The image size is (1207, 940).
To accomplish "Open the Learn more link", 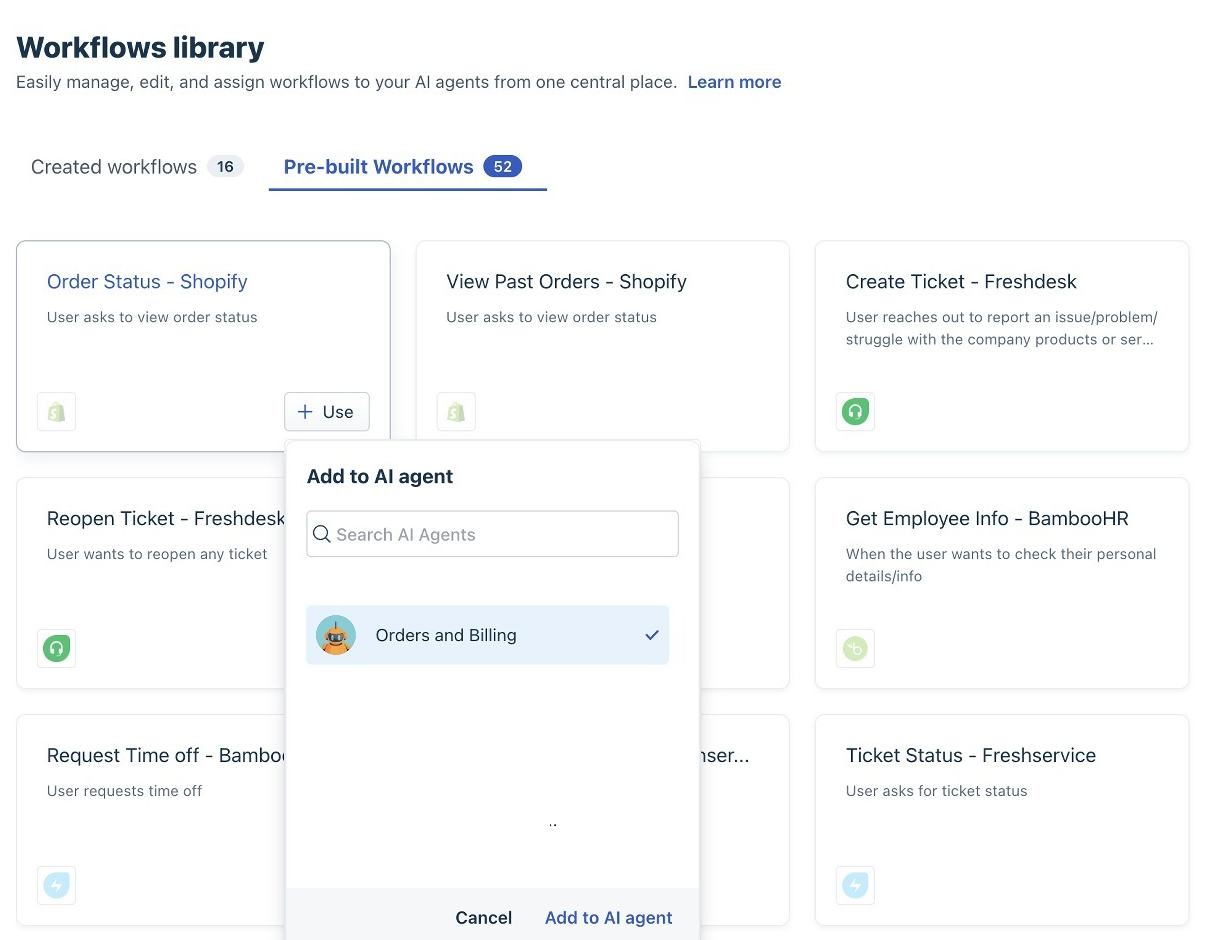I will [x=734, y=82].
